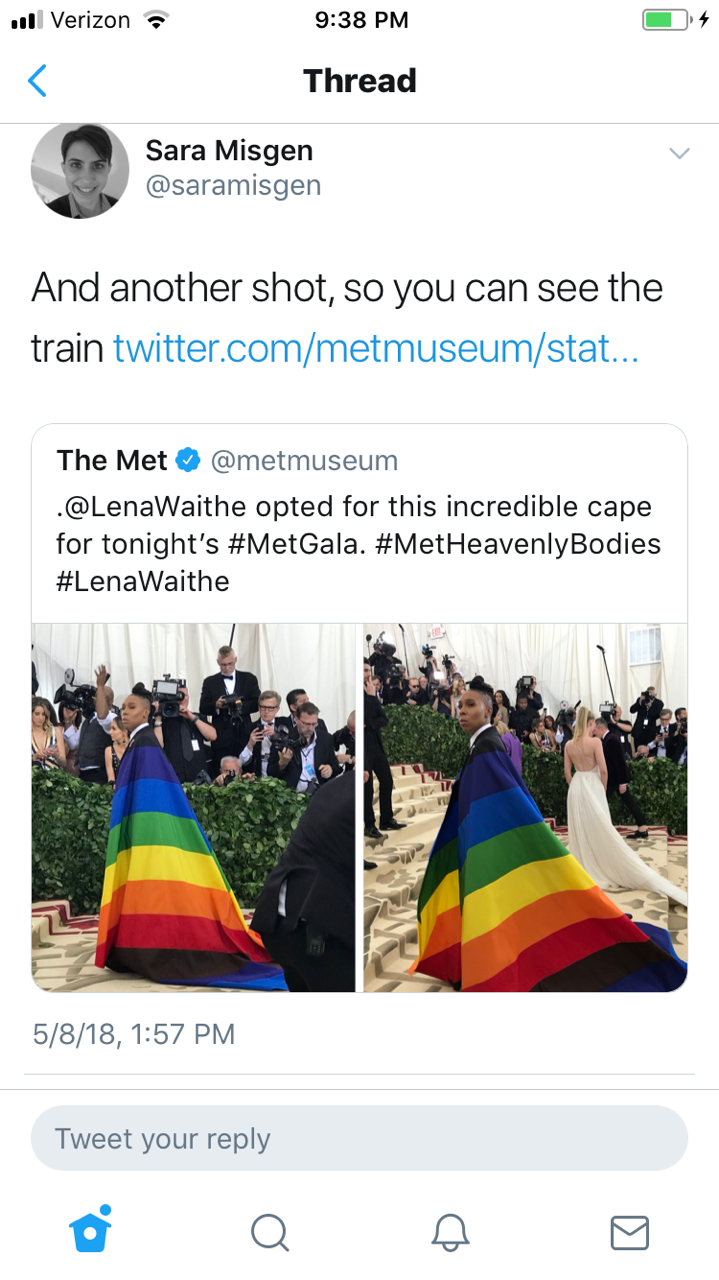Tap the back arrow icon
719x1280 pixels.
37,81
